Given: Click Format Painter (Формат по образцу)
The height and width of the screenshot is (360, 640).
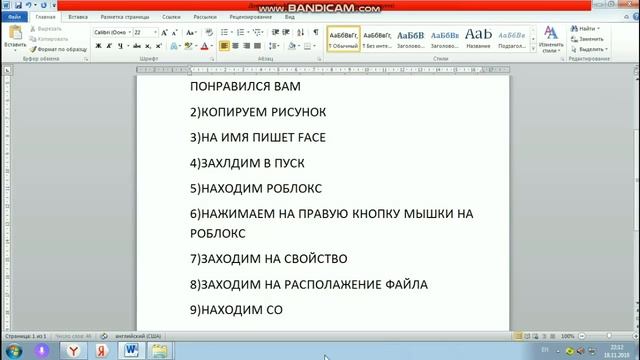Looking at the screenshot, I should tap(58, 49).
